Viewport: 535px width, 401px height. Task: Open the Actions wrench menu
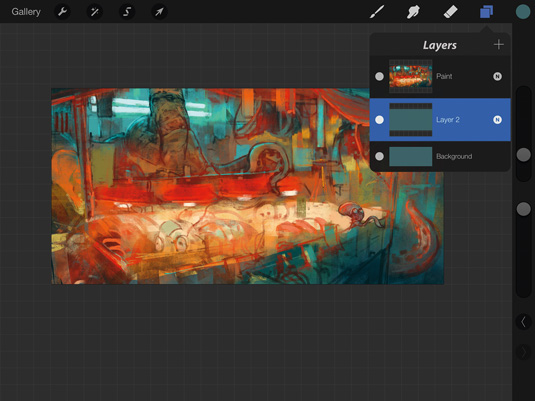click(x=62, y=12)
